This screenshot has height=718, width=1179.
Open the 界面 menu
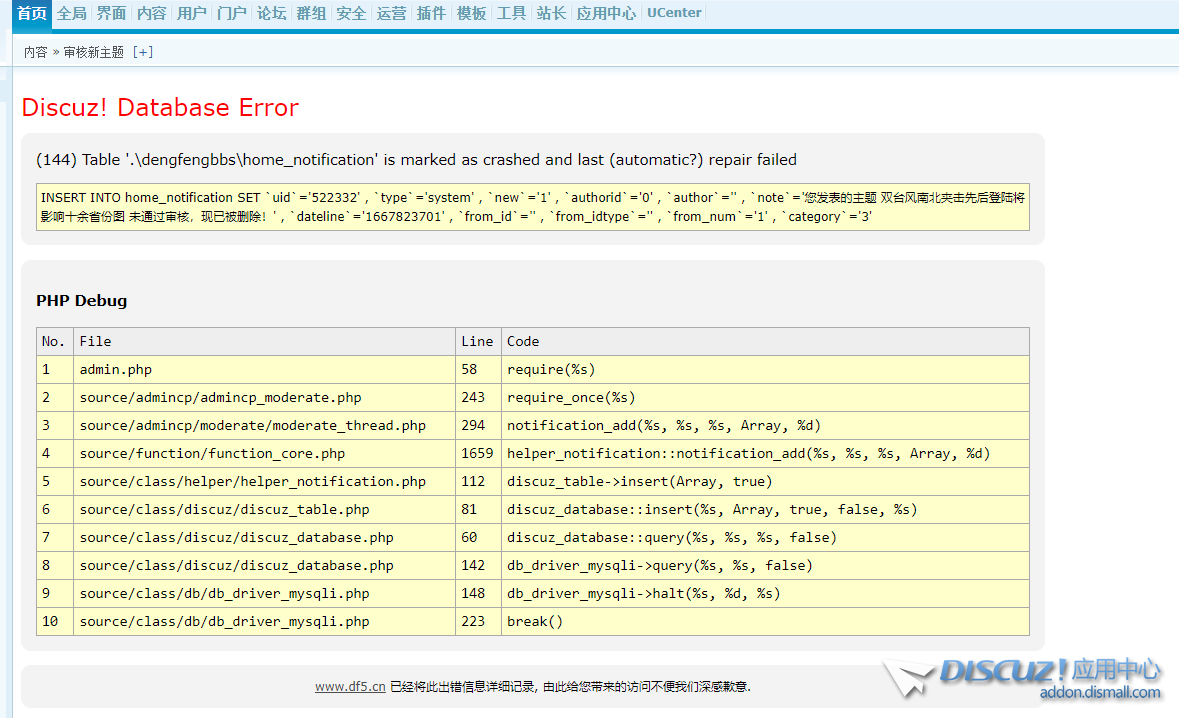click(x=111, y=14)
